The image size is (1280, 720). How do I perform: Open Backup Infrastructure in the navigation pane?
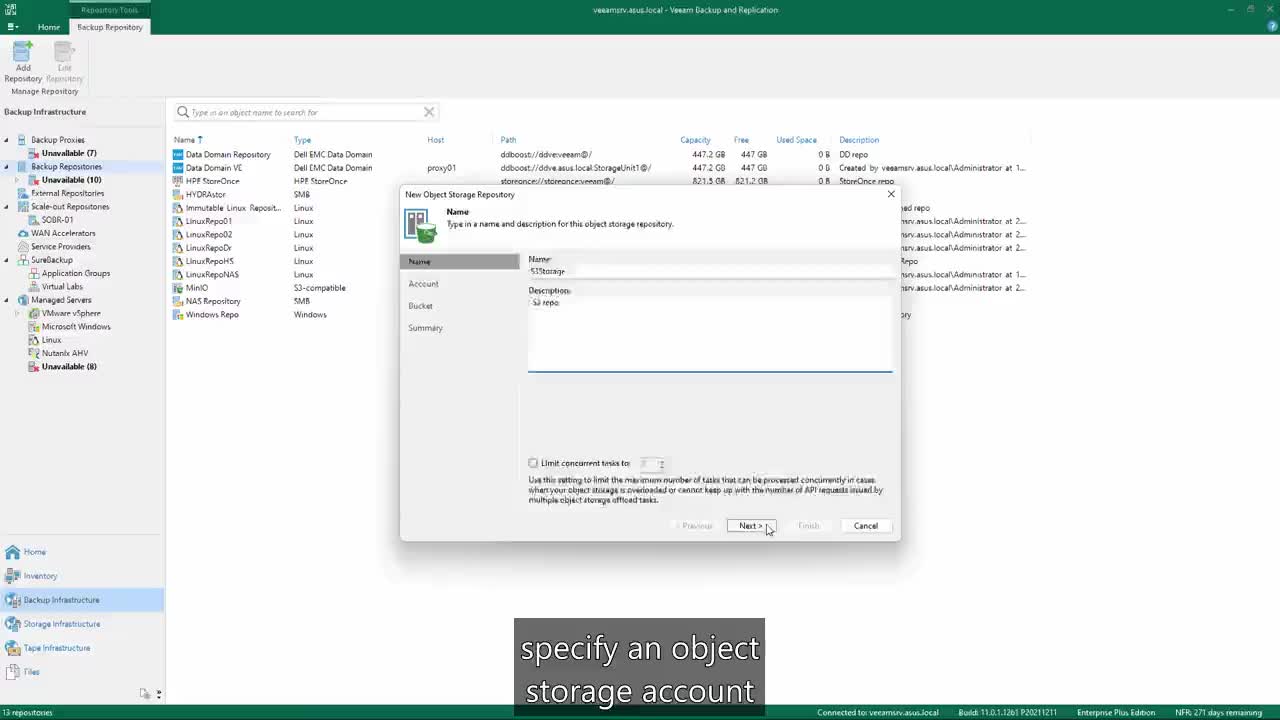click(82, 600)
